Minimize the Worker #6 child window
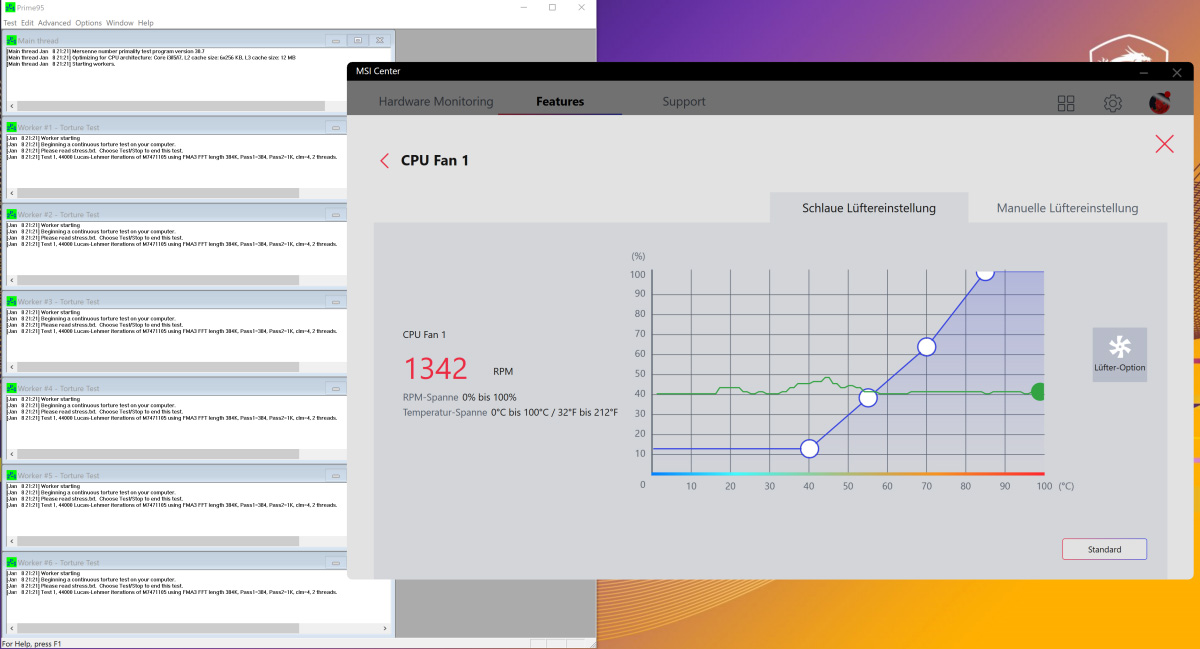The image size is (1200, 649). (x=337, y=561)
